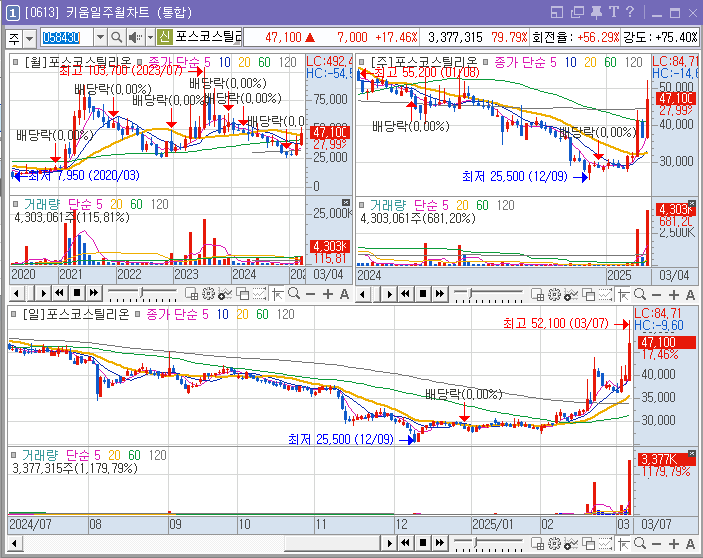
Task: Click fast-forward button in daily chart toolbar
Action: pos(440,543)
